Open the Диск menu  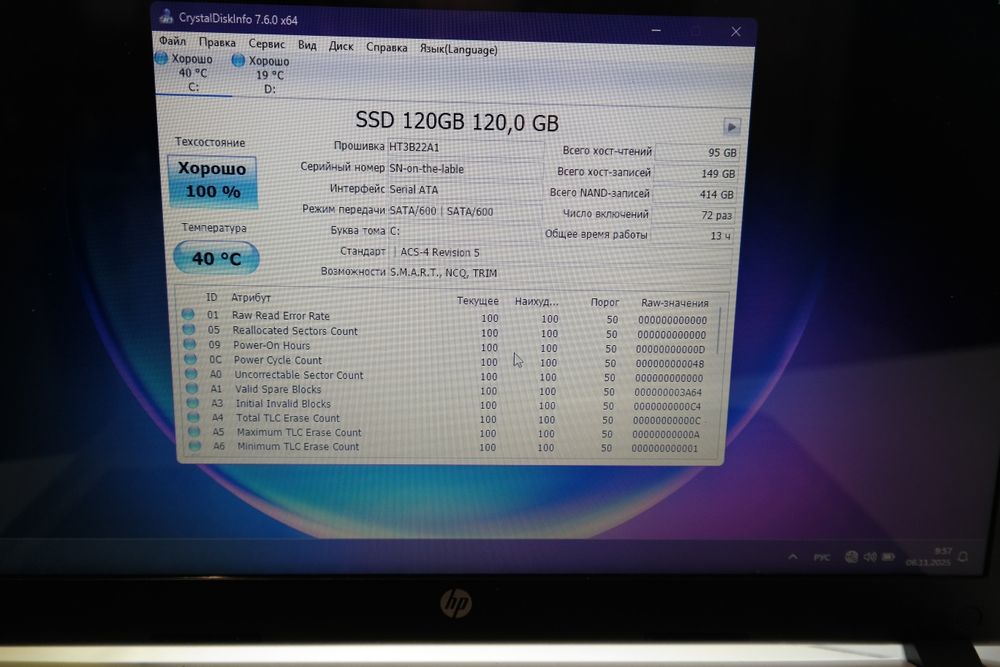coord(341,46)
